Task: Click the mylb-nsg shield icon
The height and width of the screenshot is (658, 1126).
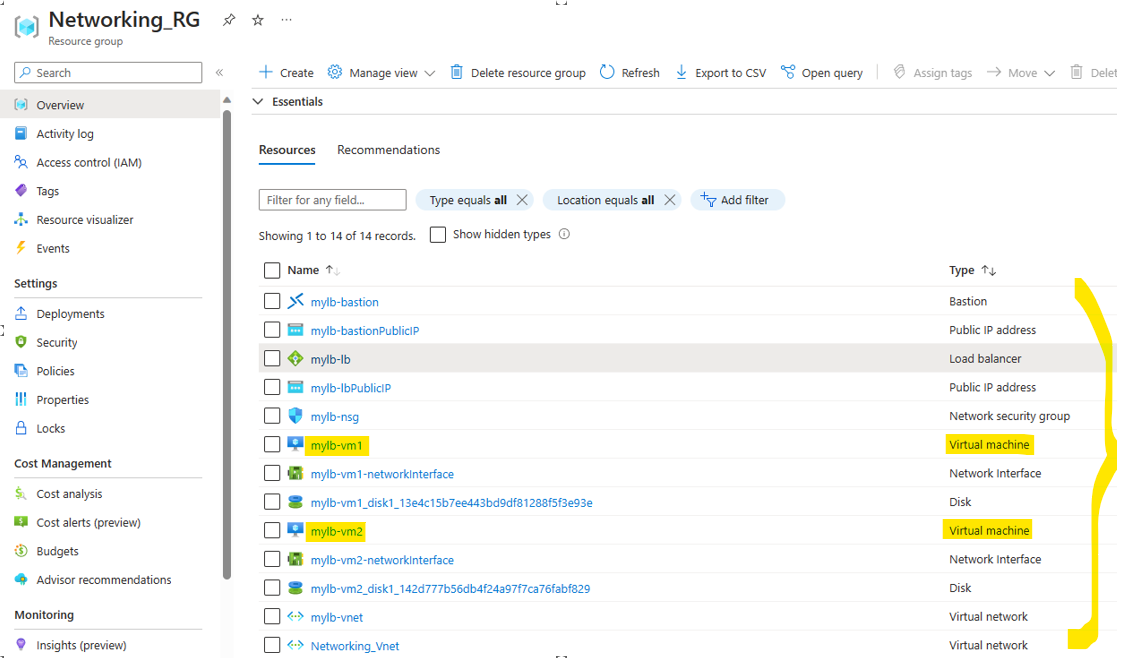Action: (295, 416)
